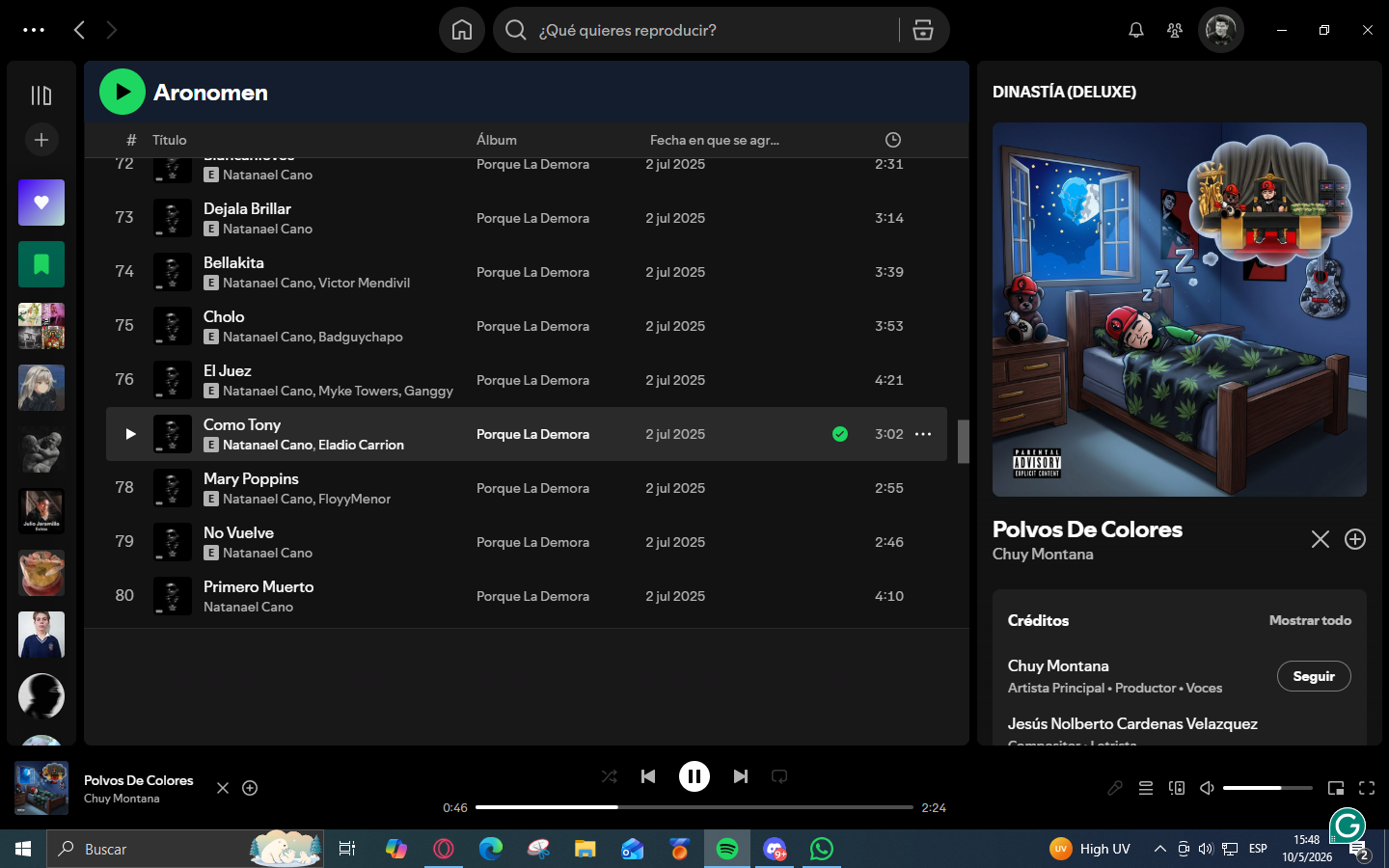The width and height of the screenshot is (1389, 868).
Task: Click 'Mostrar todo' in Créditos
Action: pyautogui.click(x=1310, y=620)
